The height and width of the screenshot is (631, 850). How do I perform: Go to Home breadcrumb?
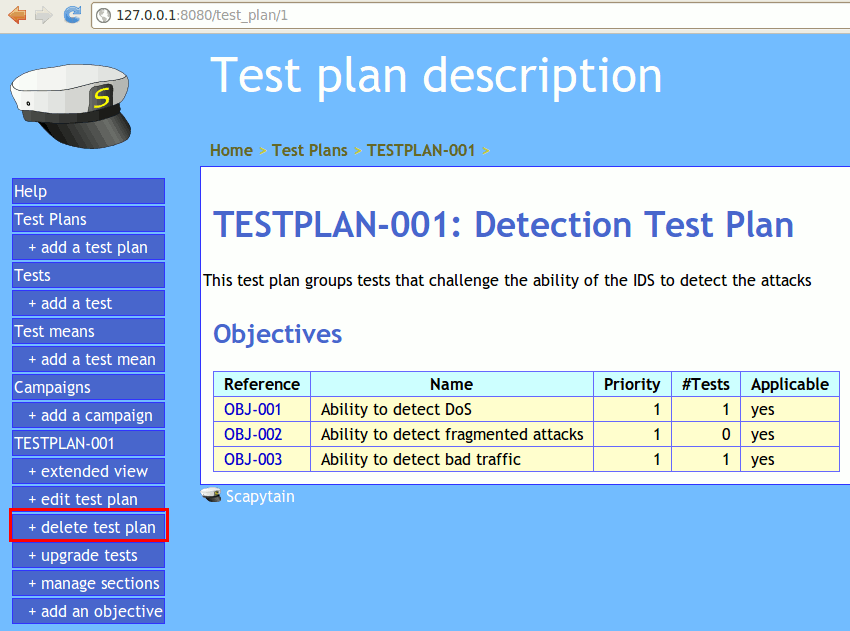point(231,150)
